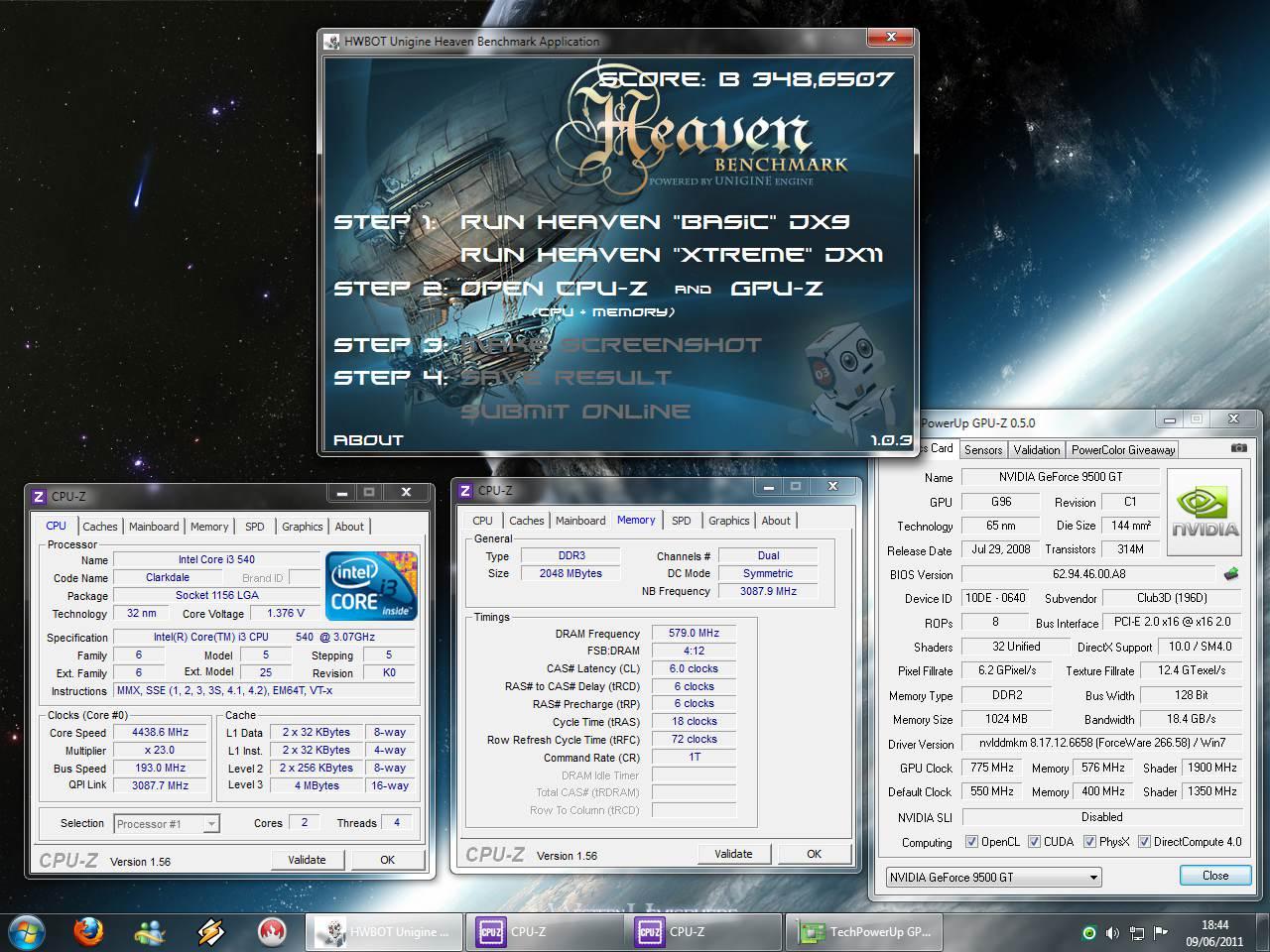Viewport: 1270px width, 952px height.
Task: Toggle the DirectCompute 4.0 checkbox
Action: click(1144, 842)
